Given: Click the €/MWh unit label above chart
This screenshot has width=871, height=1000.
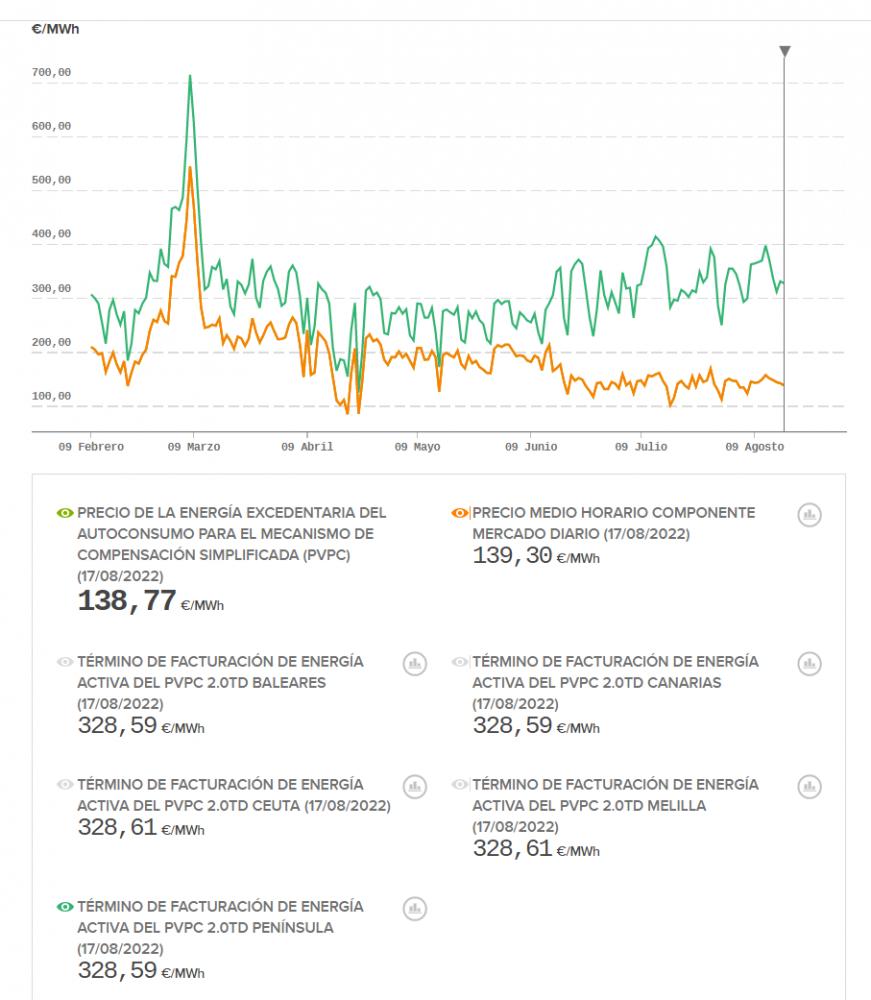Looking at the screenshot, I should coord(55,29).
